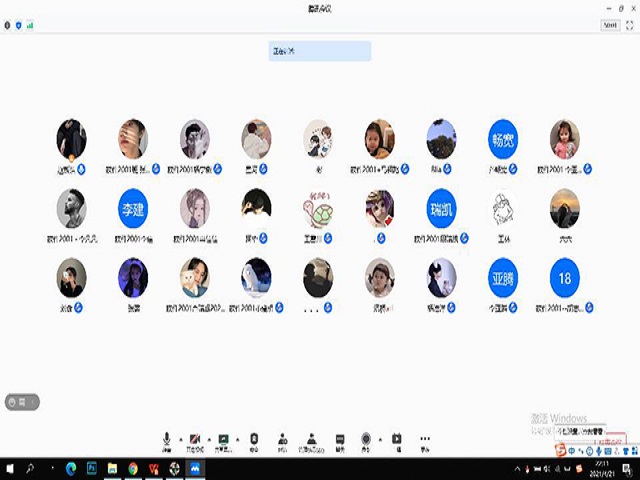Screen dimensions: 640x480
Task: Click the floating pill button at left
Action: (x=22, y=402)
